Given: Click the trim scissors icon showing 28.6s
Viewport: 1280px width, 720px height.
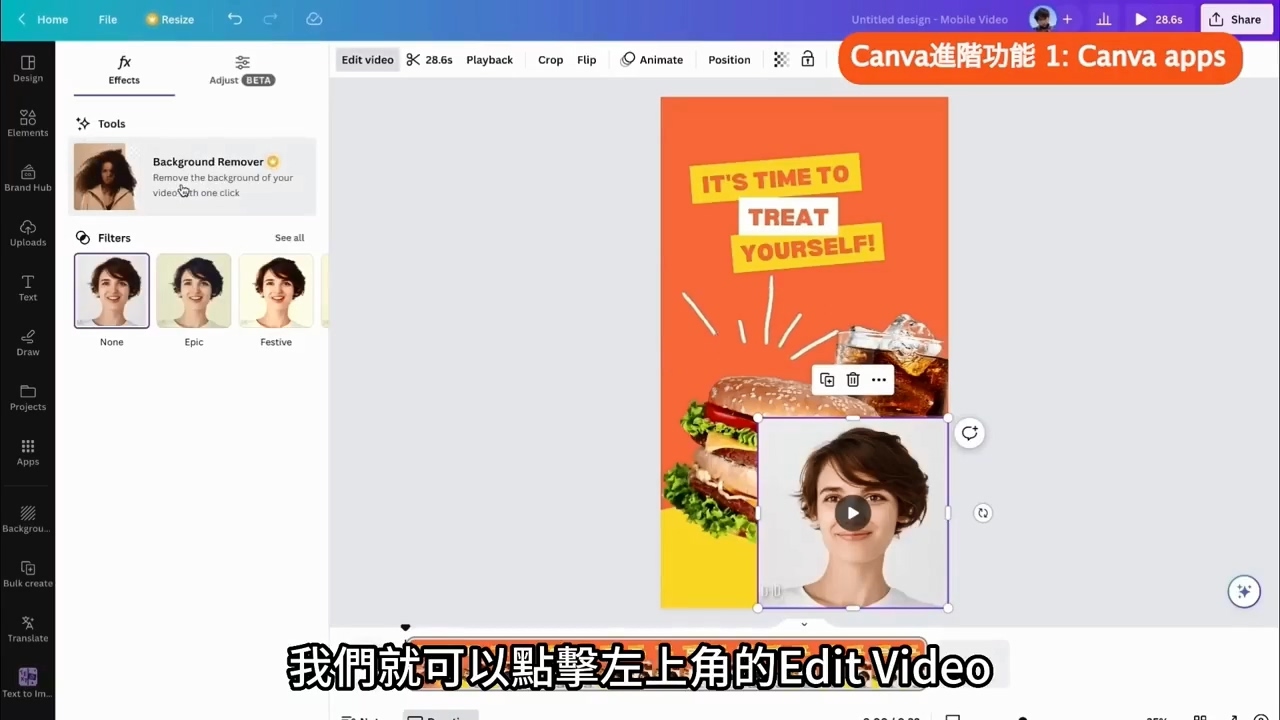Looking at the screenshot, I should pos(428,59).
